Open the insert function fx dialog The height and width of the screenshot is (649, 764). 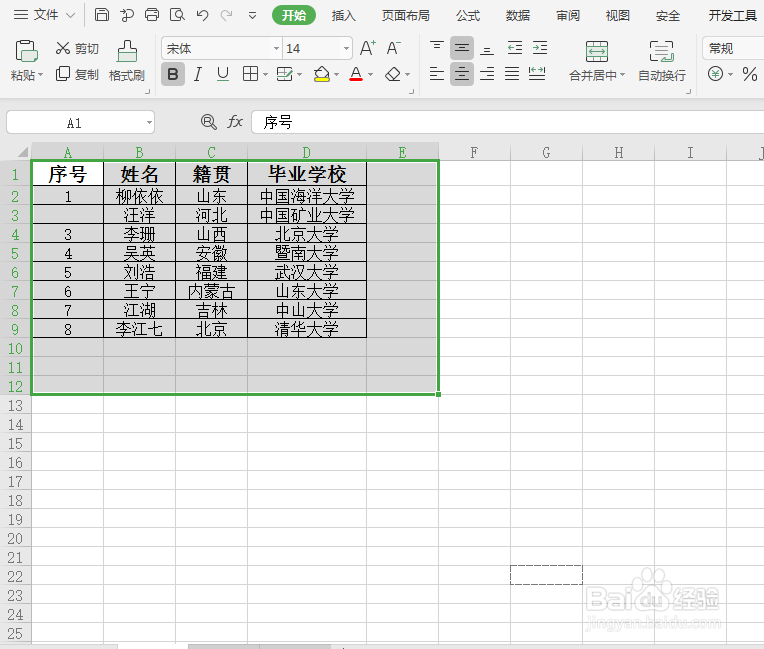[x=235, y=122]
